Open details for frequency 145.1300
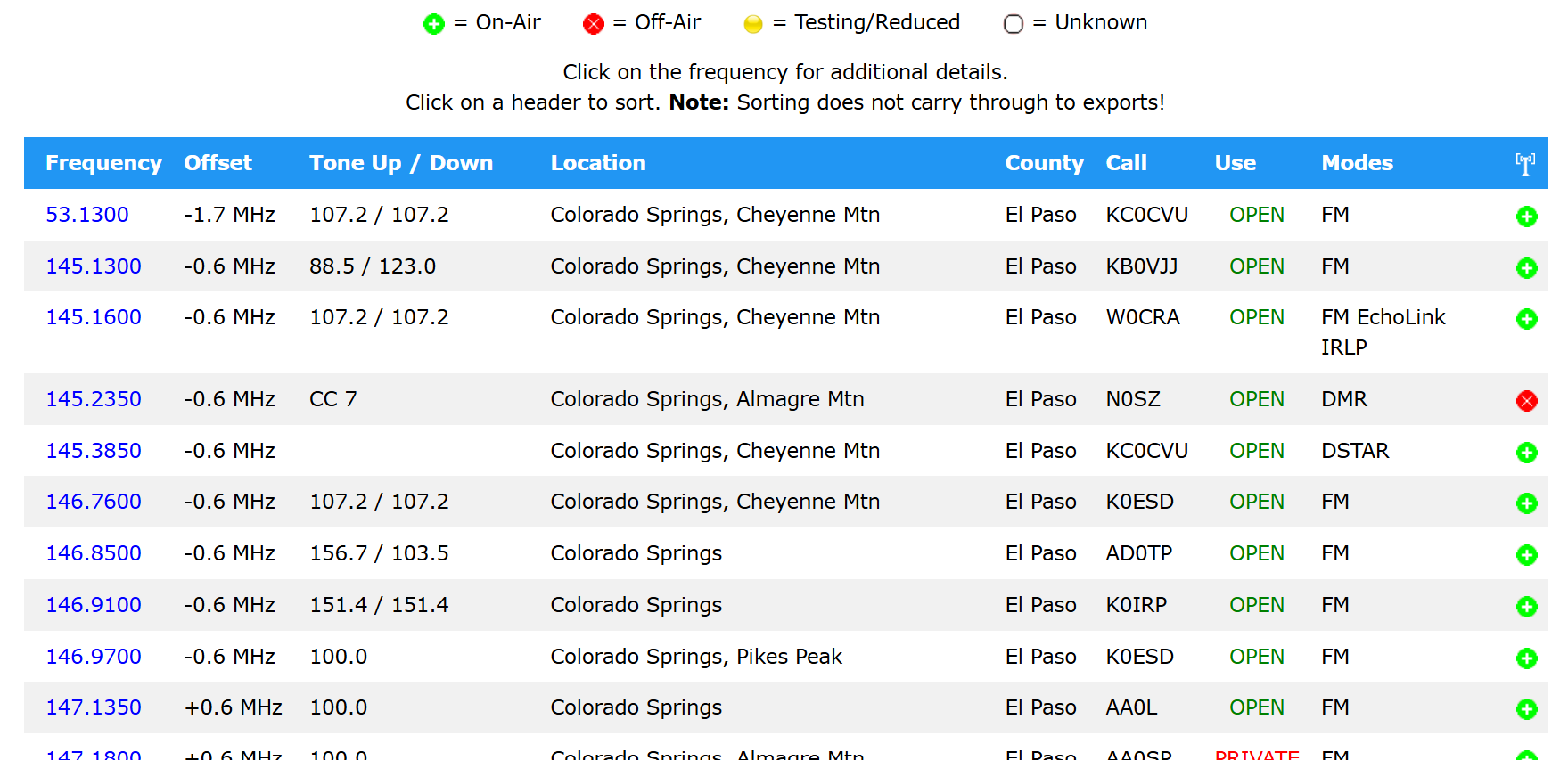Viewport: 1568px width, 760px height. 94,266
